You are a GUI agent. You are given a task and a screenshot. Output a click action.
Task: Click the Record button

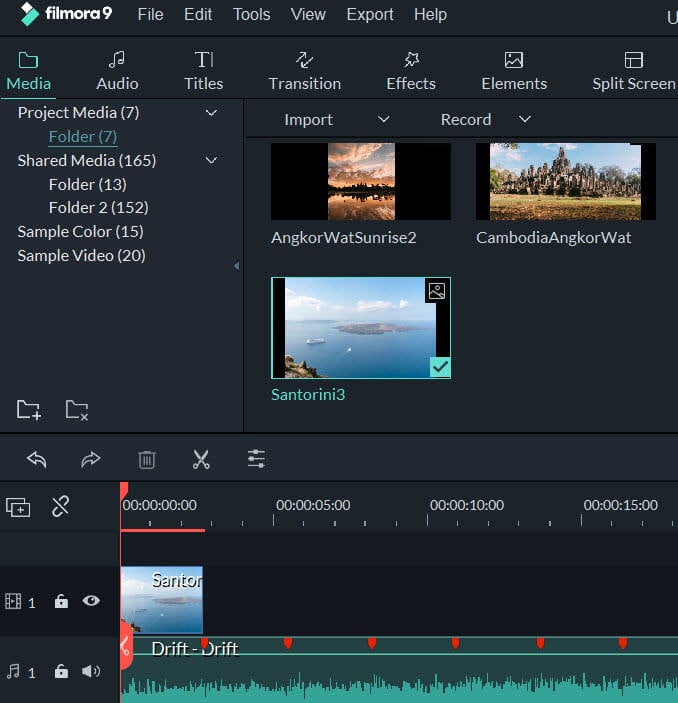click(x=466, y=120)
